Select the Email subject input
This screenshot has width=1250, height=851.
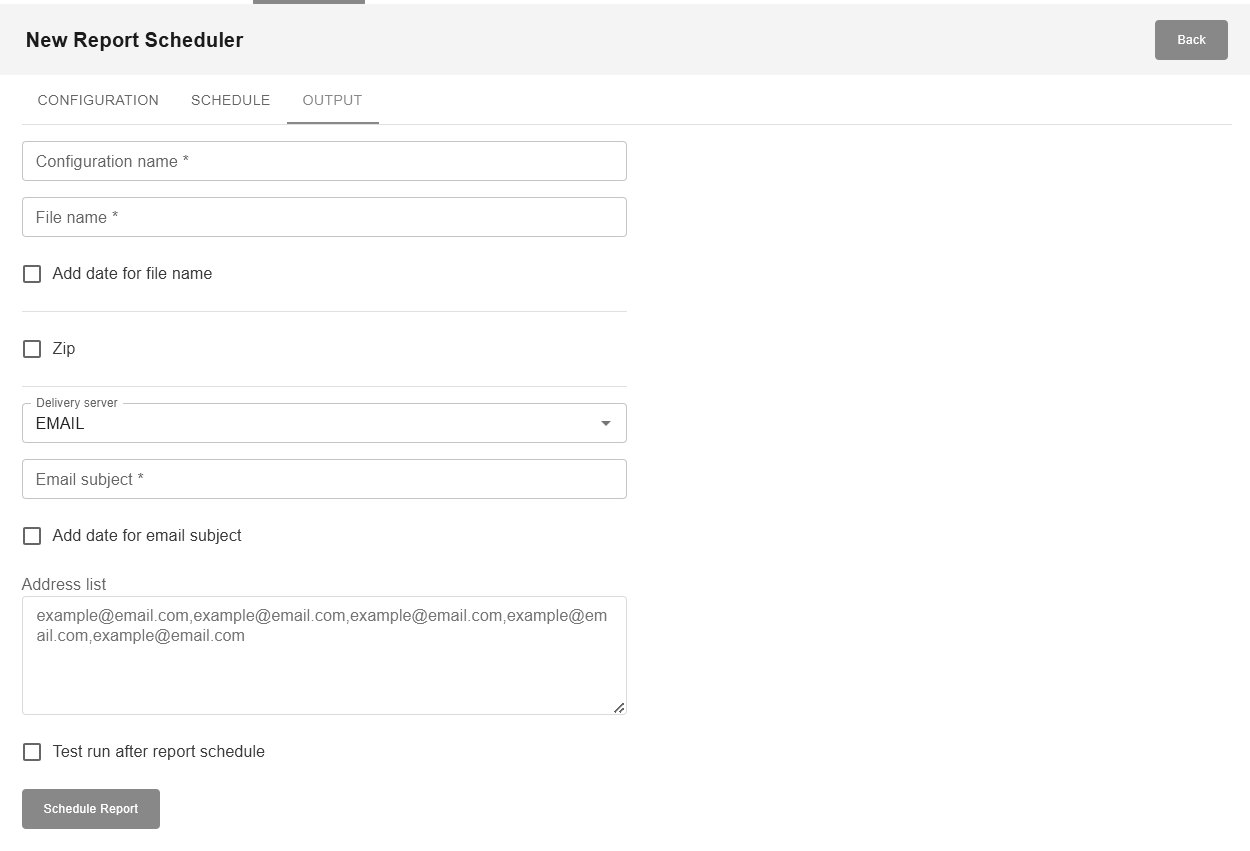pos(324,479)
